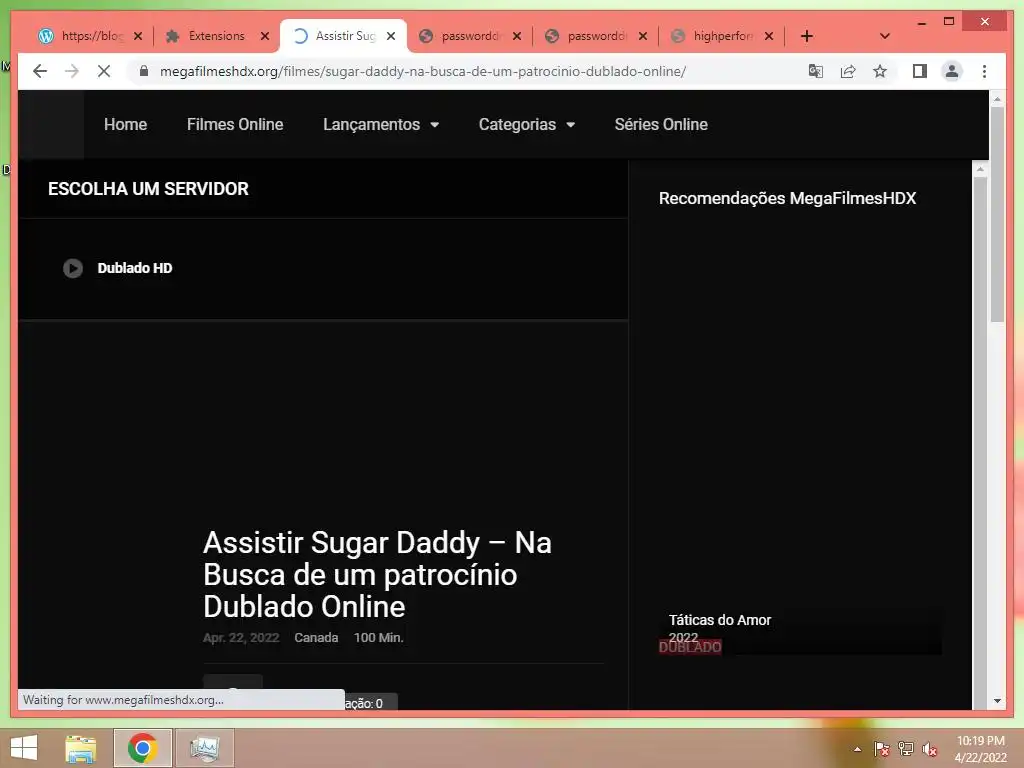Switch to the https://blog tab
This screenshot has height=768, width=1024.
coord(91,36)
